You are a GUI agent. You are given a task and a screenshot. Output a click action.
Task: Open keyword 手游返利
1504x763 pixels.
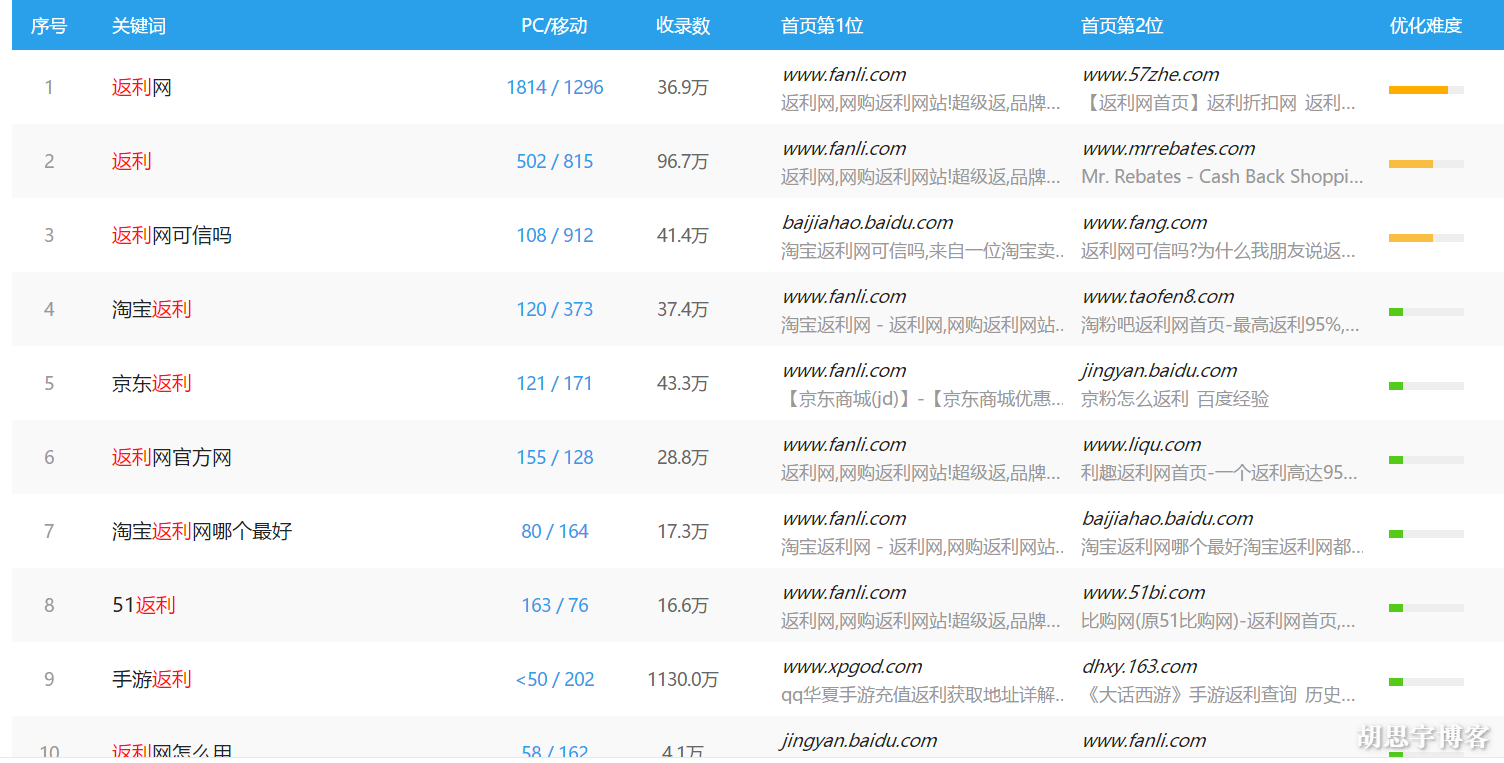(x=152, y=680)
